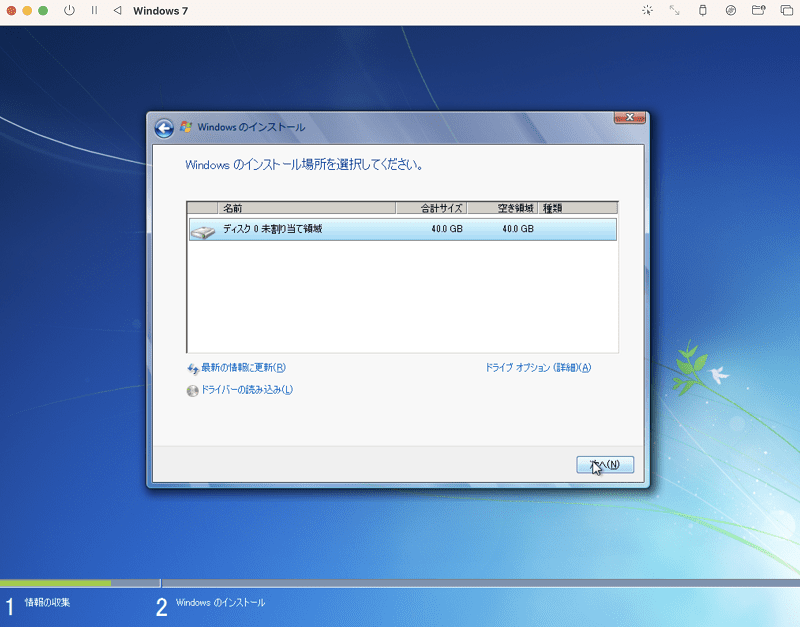The width and height of the screenshot is (800, 627).
Task: Click the disc icon in the VM toolbar
Action: point(731,11)
